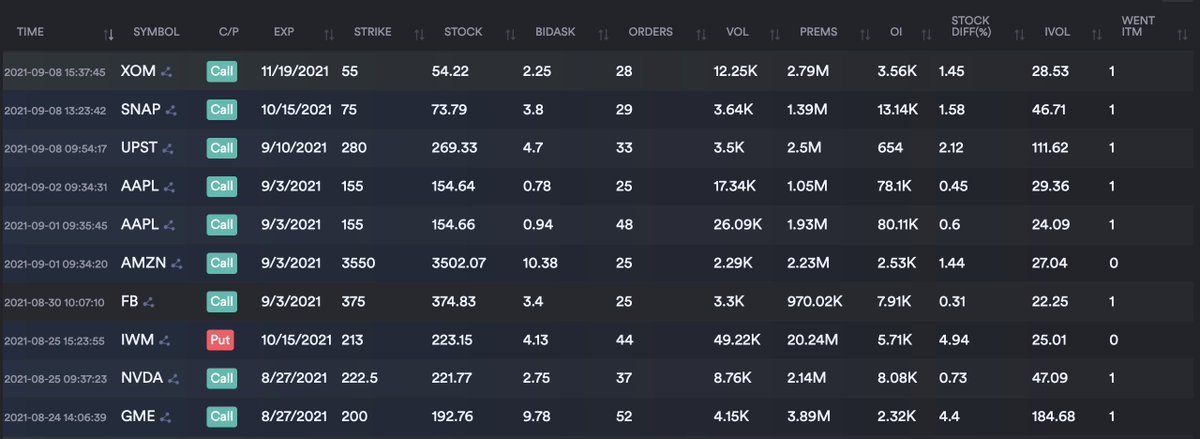Sort table by the TIME column arrows
This screenshot has width=1200, height=439.
click(x=109, y=35)
